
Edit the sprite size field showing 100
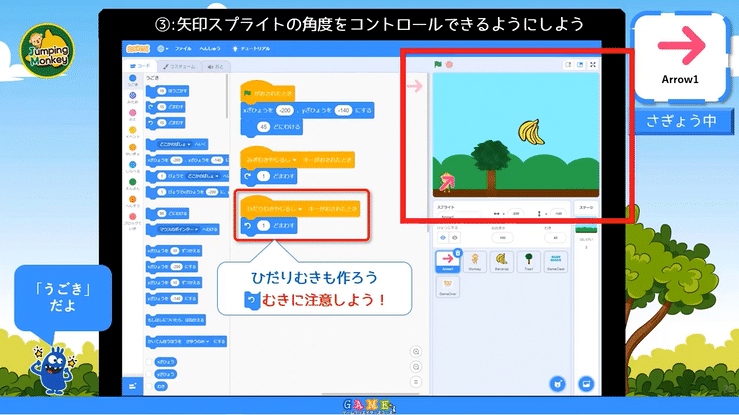pyautogui.click(x=502, y=238)
